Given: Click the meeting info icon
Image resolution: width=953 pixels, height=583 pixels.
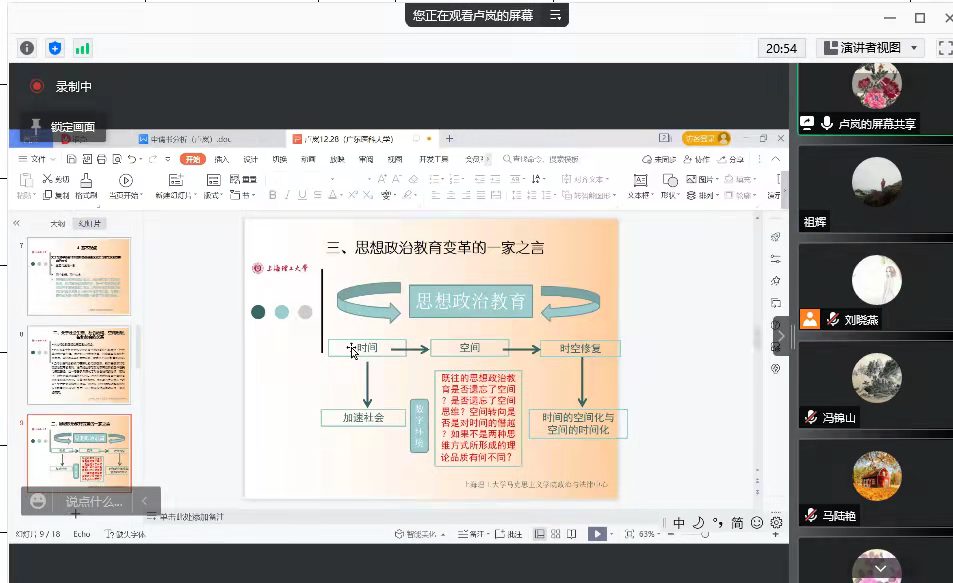Looking at the screenshot, I should click(x=27, y=48).
